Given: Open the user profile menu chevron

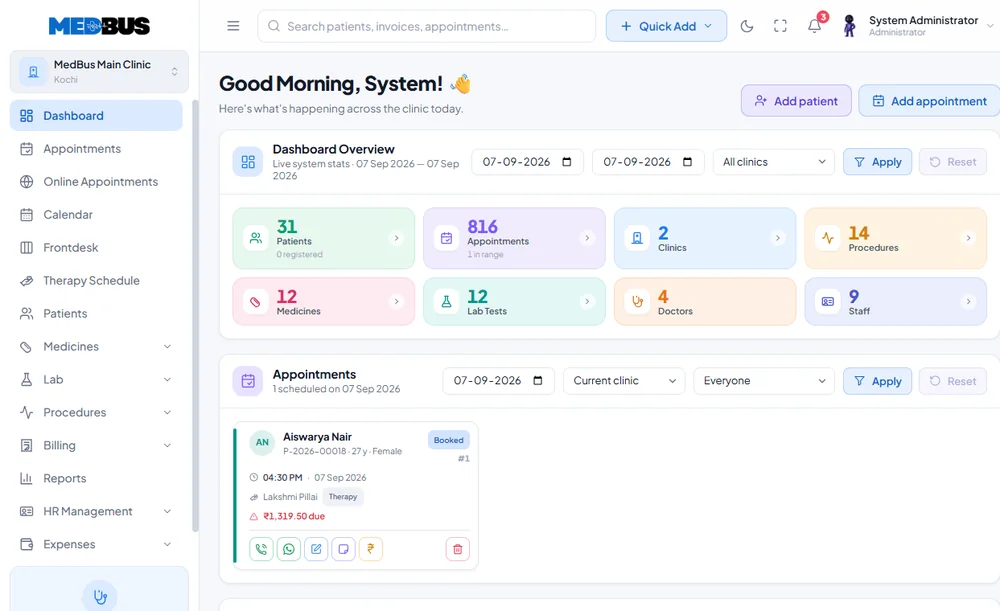Looking at the screenshot, I should [x=990, y=26].
